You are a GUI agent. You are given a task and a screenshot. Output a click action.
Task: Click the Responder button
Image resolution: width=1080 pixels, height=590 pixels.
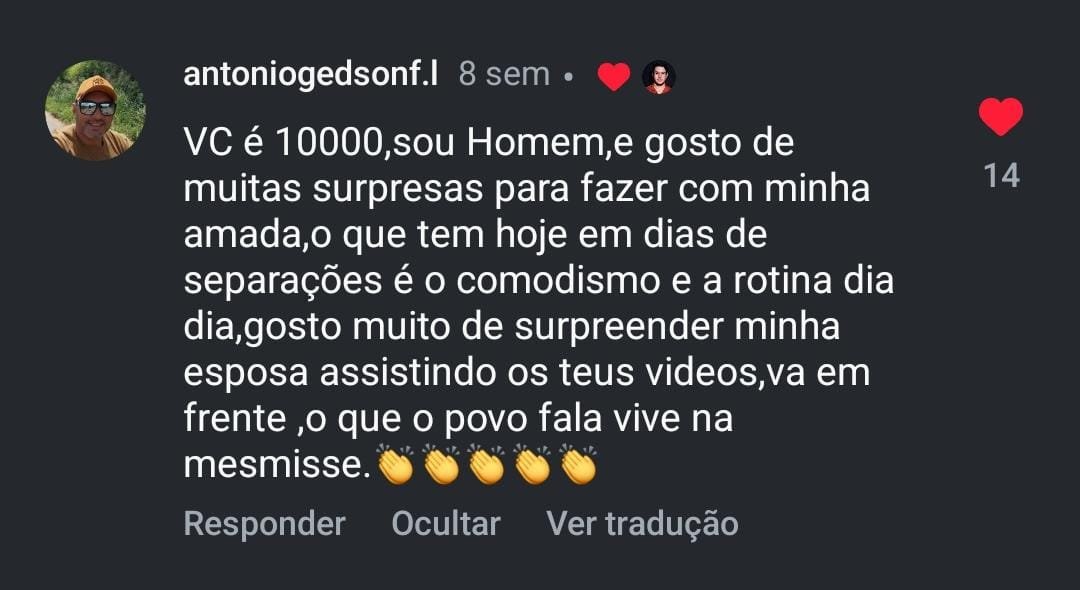click(264, 523)
